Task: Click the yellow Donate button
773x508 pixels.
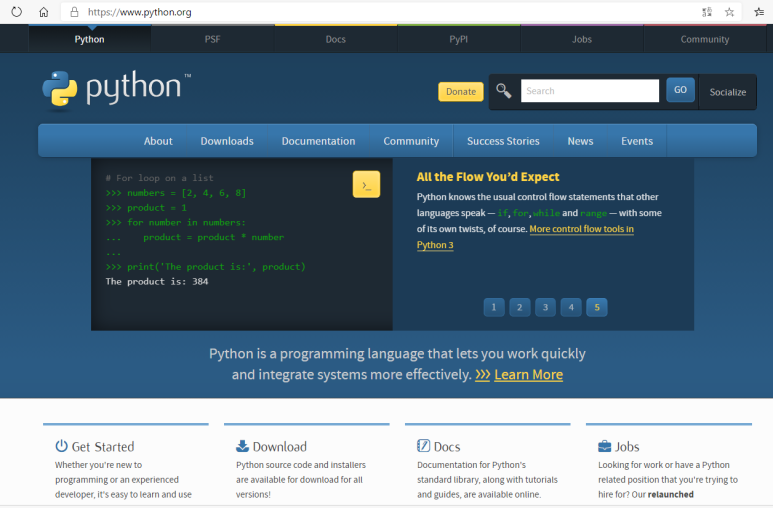Action: point(461,92)
